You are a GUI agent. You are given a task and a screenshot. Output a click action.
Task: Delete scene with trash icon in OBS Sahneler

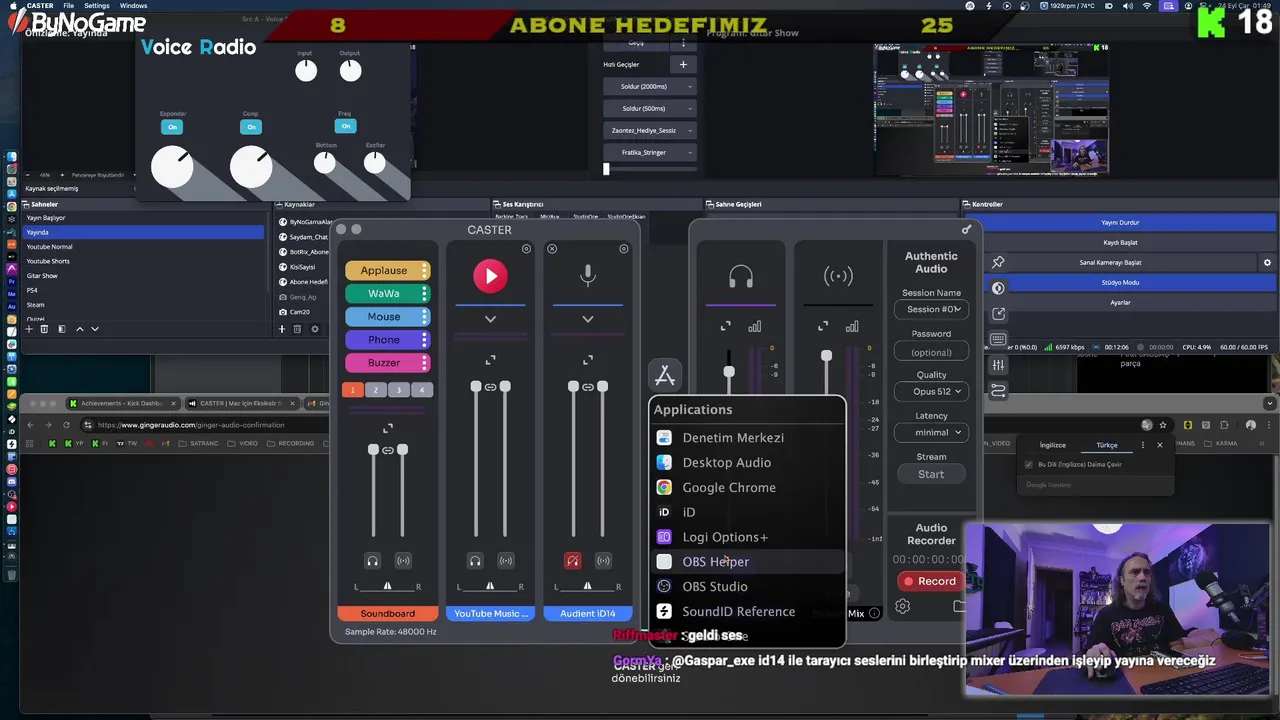tap(45, 329)
